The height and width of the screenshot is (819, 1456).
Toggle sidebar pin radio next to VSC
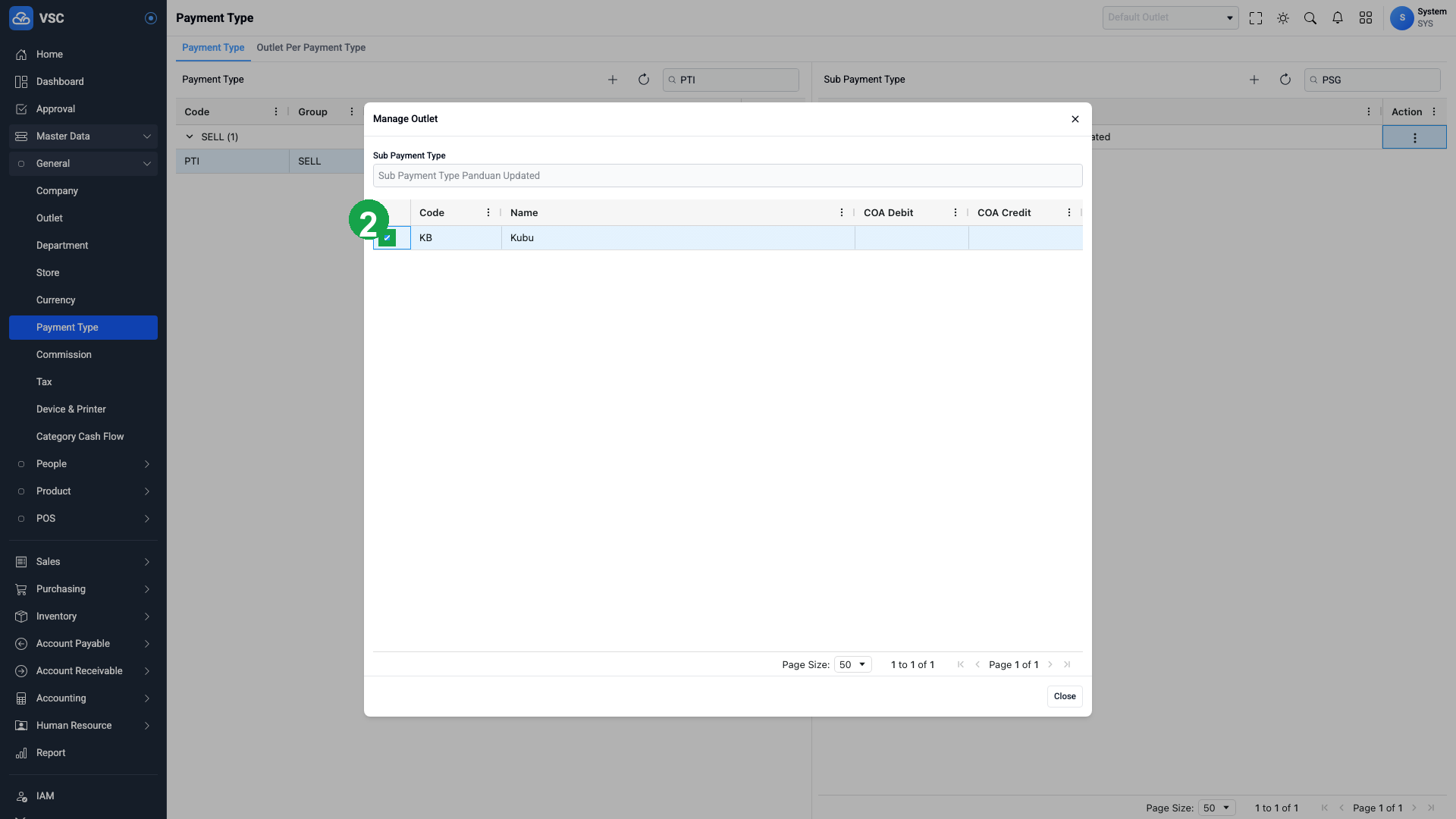(151, 18)
